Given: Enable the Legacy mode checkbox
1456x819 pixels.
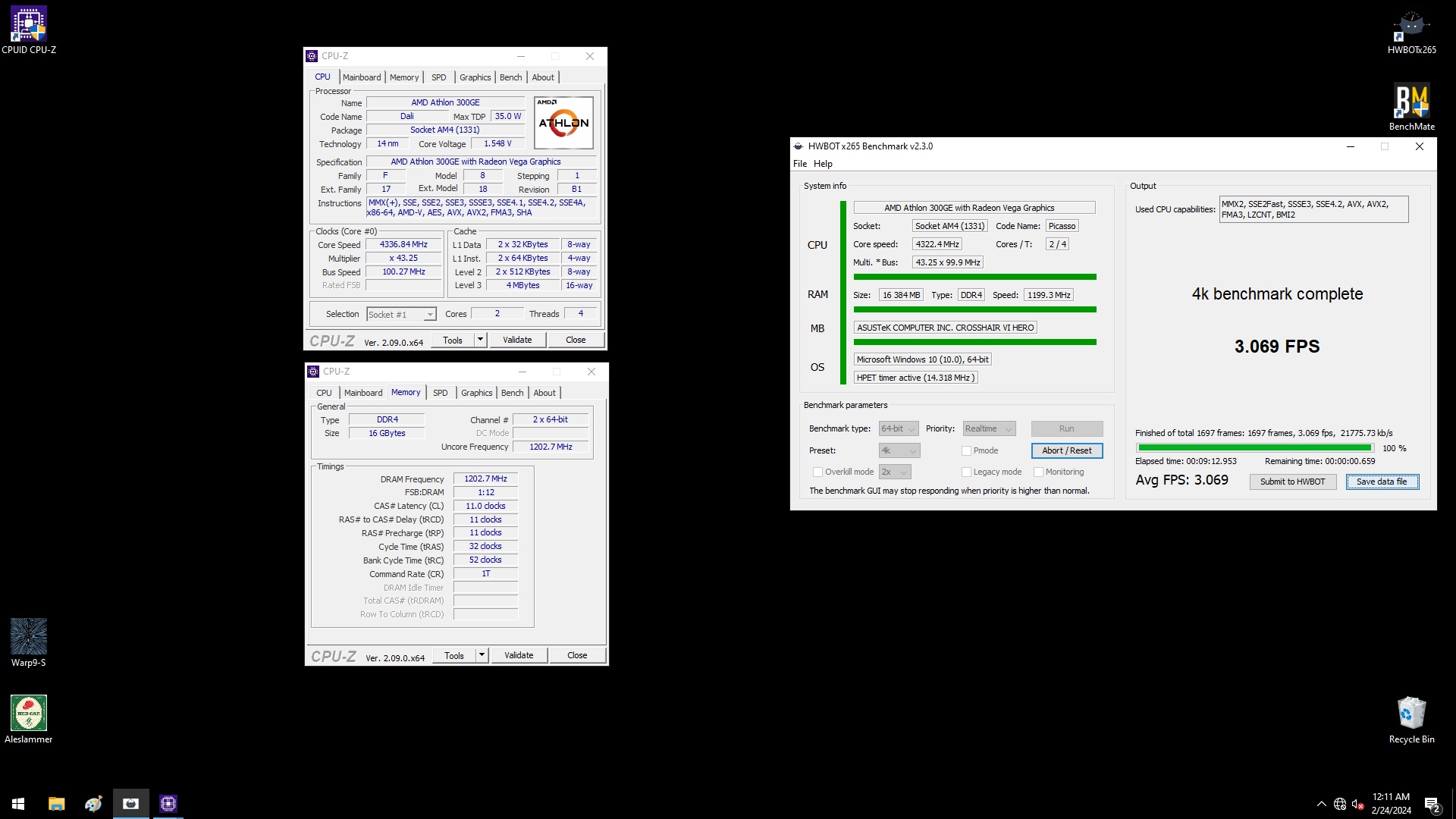Looking at the screenshot, I should tap(966, 472).
